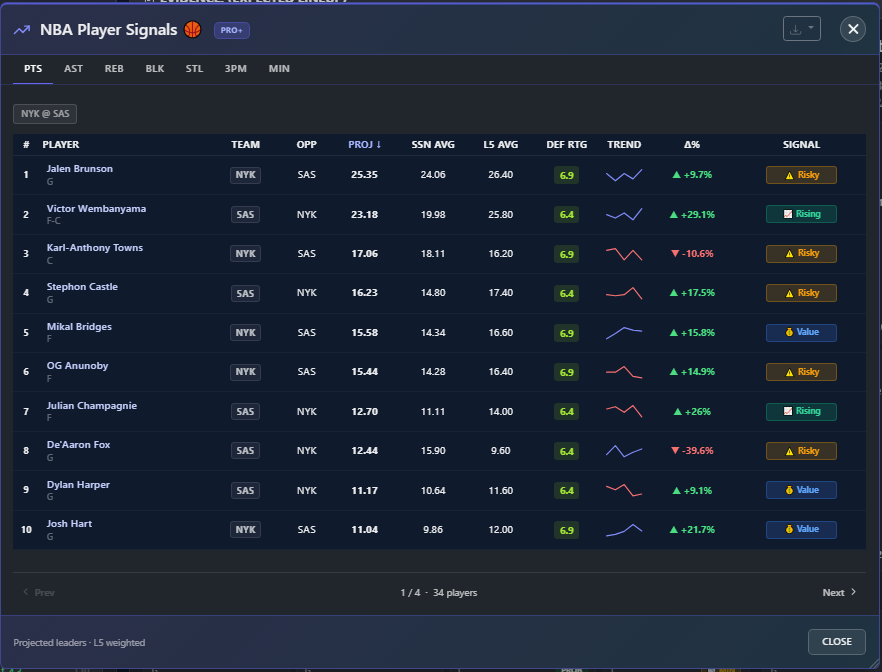
Task: Switch to the REB tab
Action: pos(114,69)
